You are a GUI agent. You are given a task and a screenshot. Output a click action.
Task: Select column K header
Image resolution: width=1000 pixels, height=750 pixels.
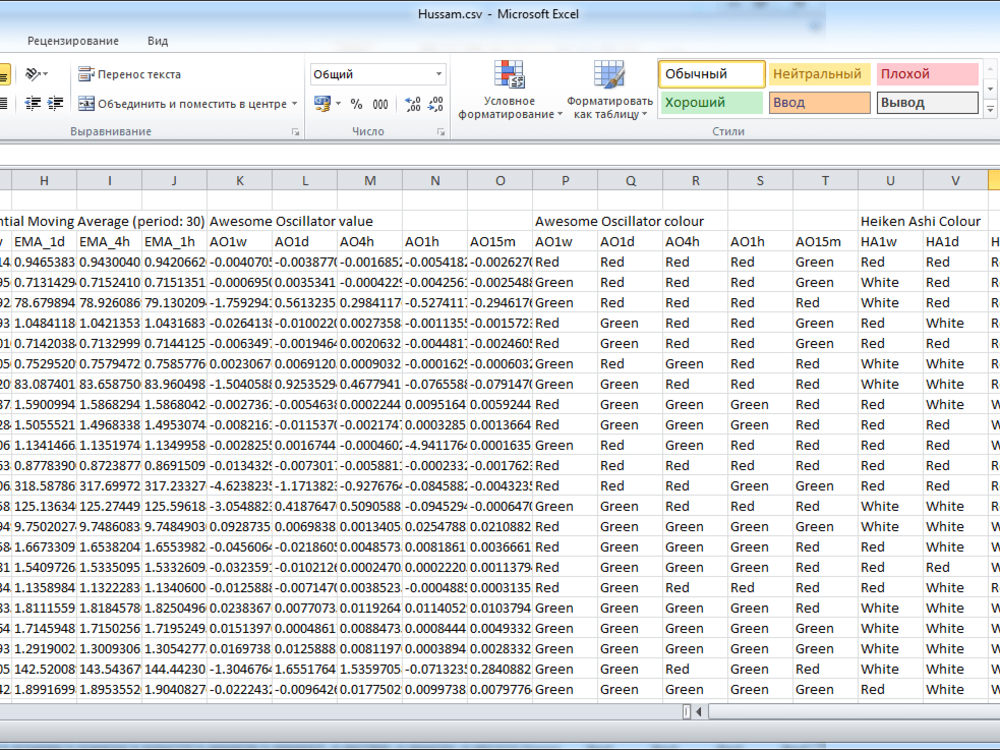point(240,180)
